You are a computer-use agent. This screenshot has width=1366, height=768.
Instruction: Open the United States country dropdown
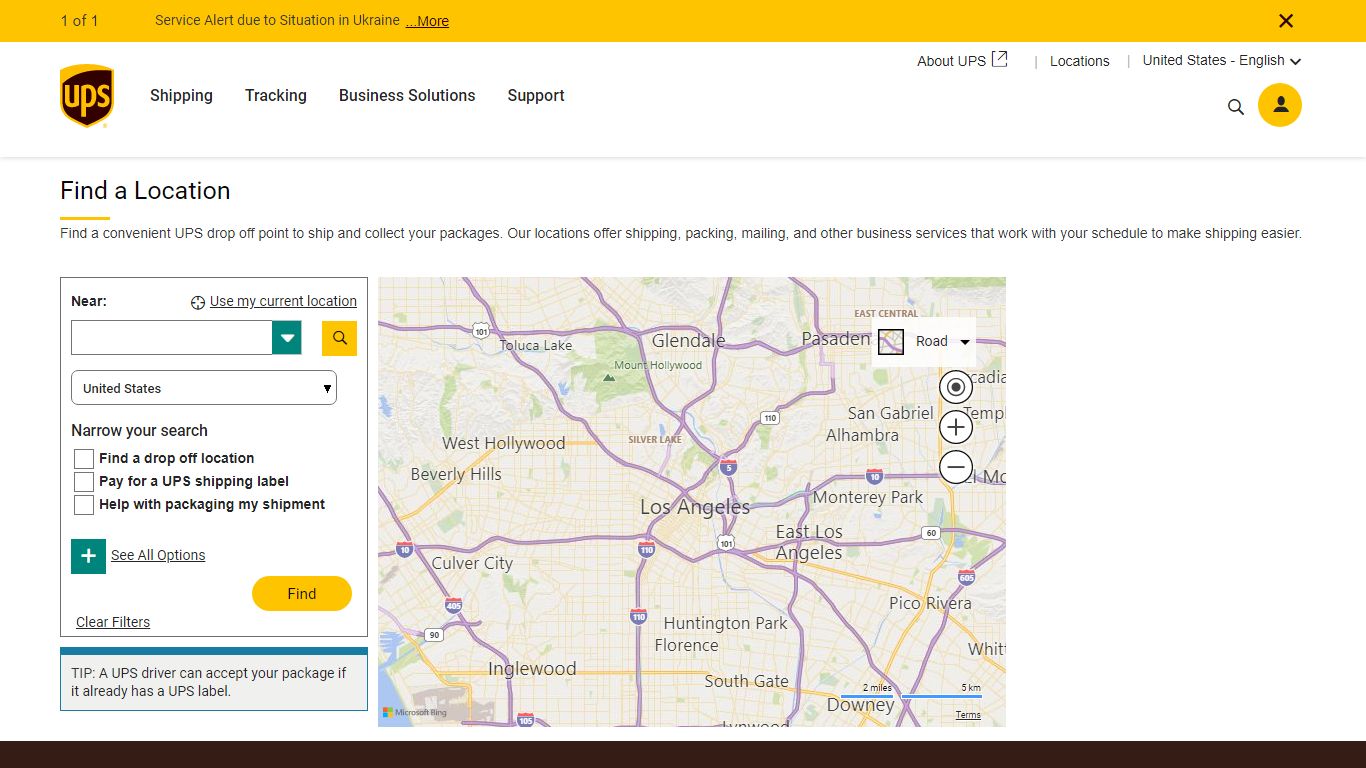coord(204,388)
